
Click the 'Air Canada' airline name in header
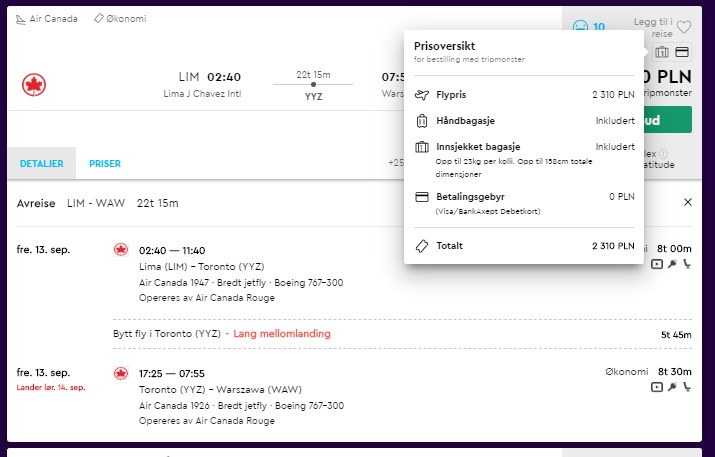pyautogui.click(x=53, y=19)
